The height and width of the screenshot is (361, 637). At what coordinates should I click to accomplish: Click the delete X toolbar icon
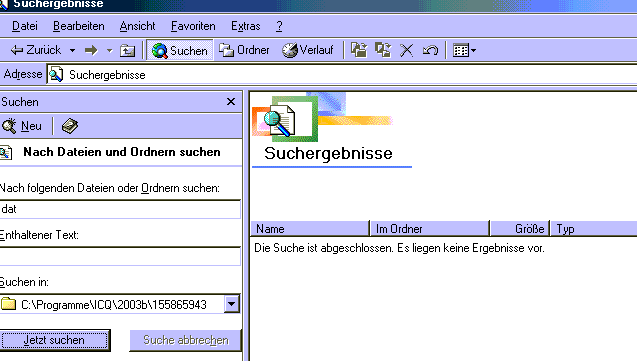click(x=406, y=50)
